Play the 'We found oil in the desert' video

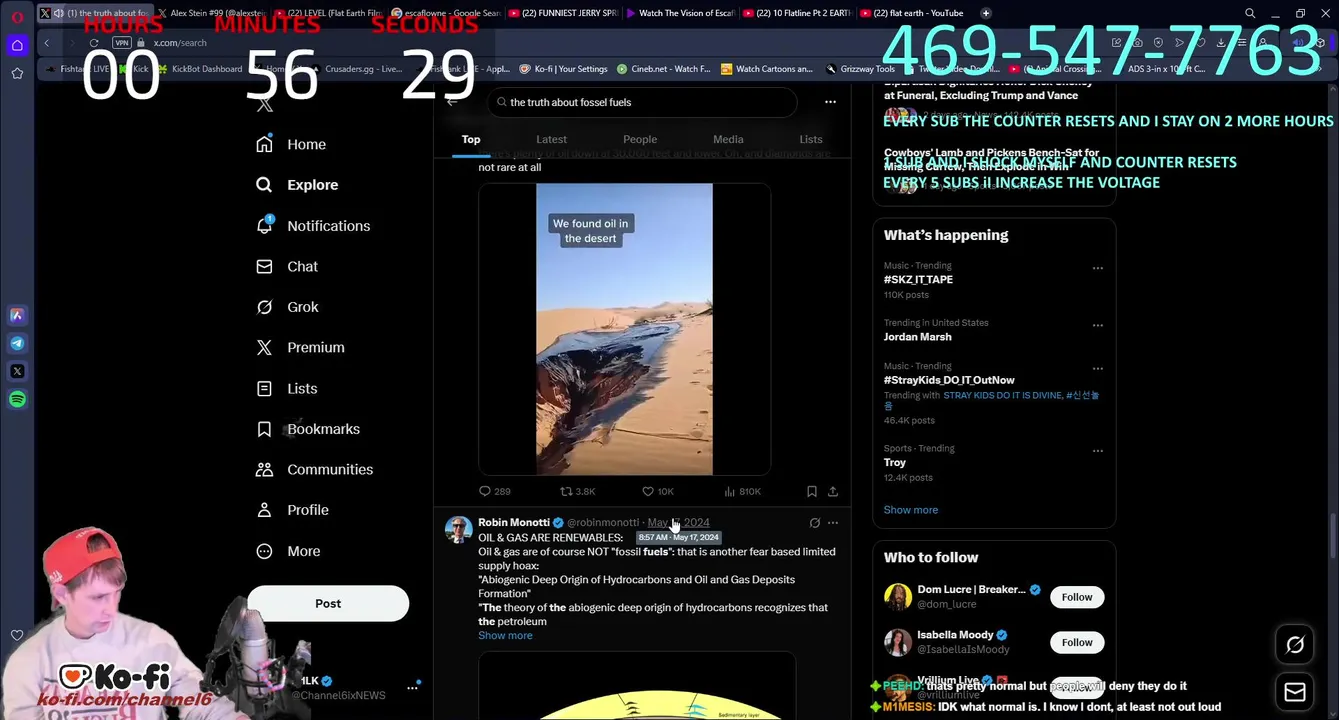pyautogui.click(x=624, y=329)
